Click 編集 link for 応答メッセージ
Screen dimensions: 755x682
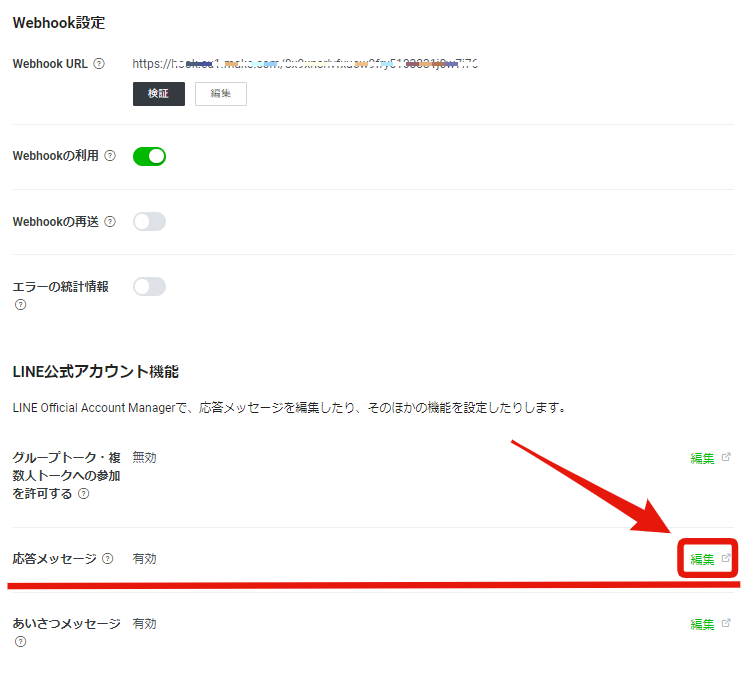[702, 559]
